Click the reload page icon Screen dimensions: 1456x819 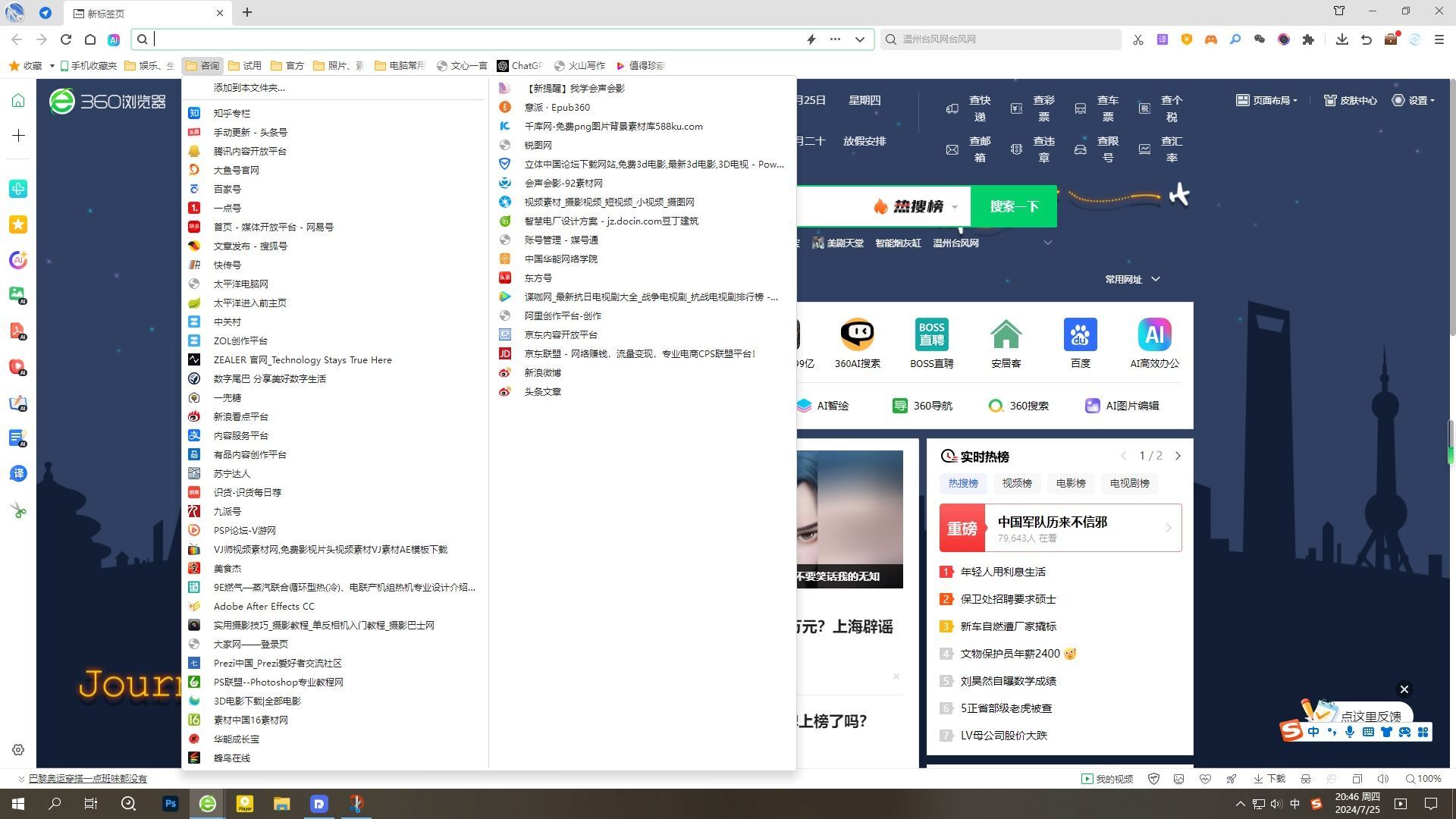66,39
